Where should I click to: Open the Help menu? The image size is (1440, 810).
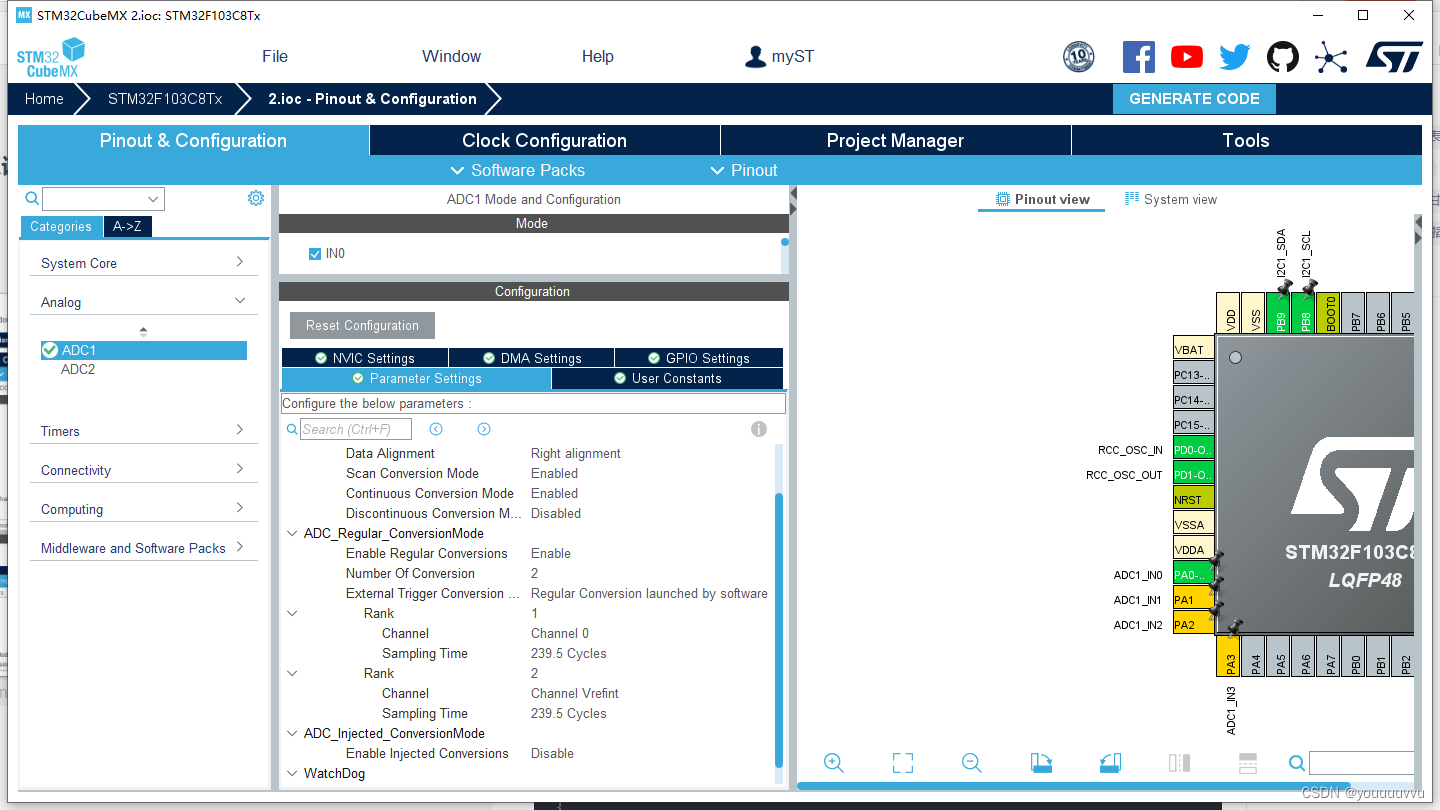tap(598, 57)
